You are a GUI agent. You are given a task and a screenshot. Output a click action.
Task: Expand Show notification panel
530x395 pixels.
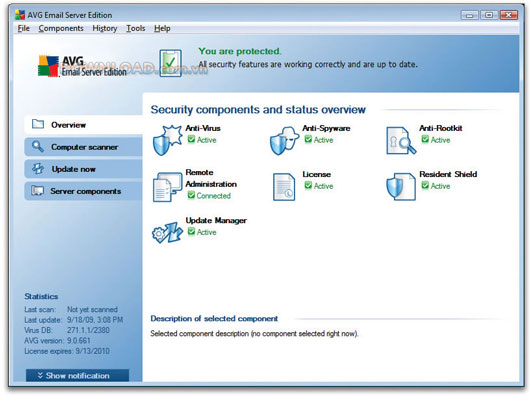coord(77,375)
